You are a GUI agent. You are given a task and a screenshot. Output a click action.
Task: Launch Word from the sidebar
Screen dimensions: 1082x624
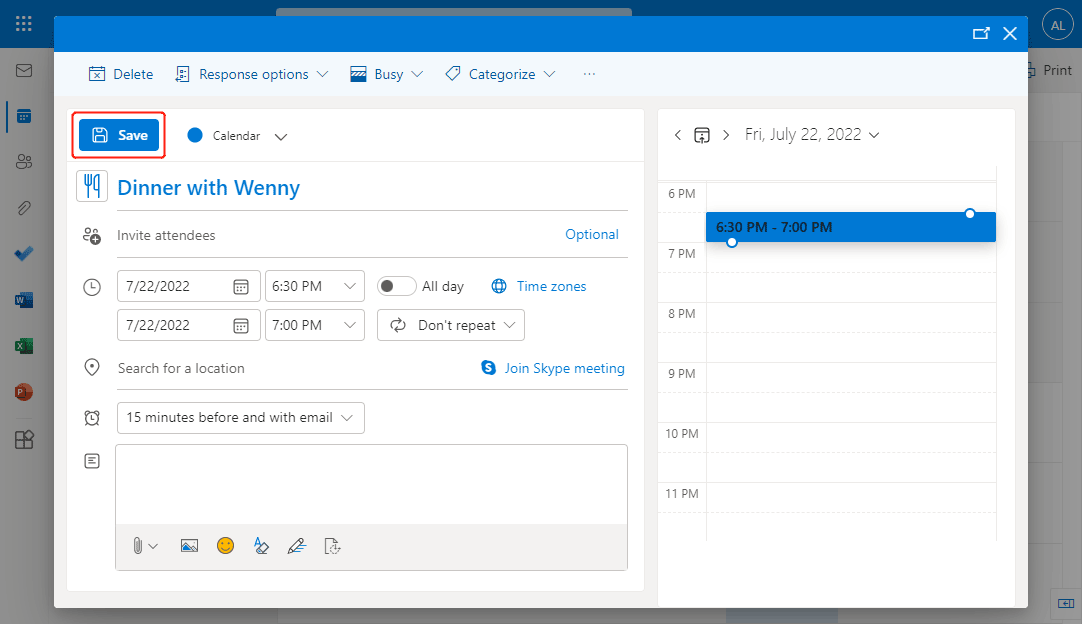24,300
